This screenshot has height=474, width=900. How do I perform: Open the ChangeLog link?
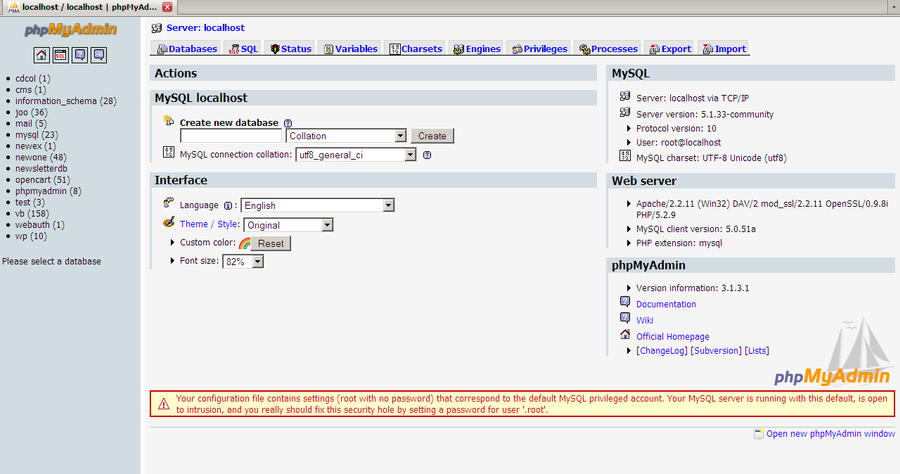[662, 351]
